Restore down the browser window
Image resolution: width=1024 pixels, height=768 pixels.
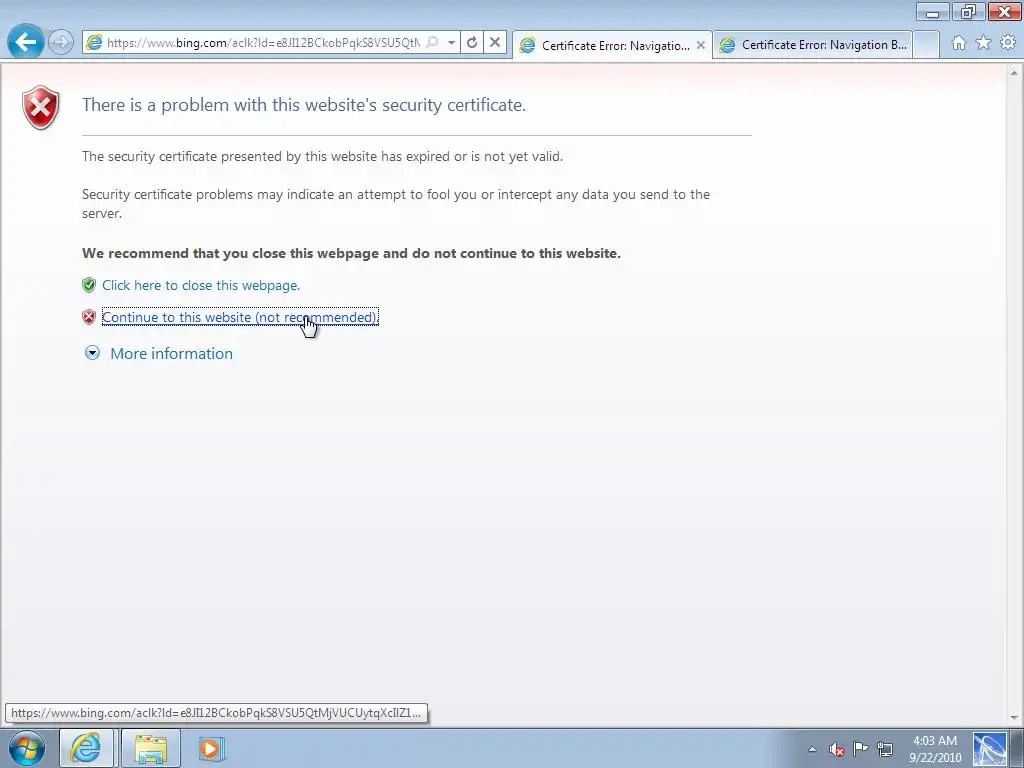coord(968,12)
